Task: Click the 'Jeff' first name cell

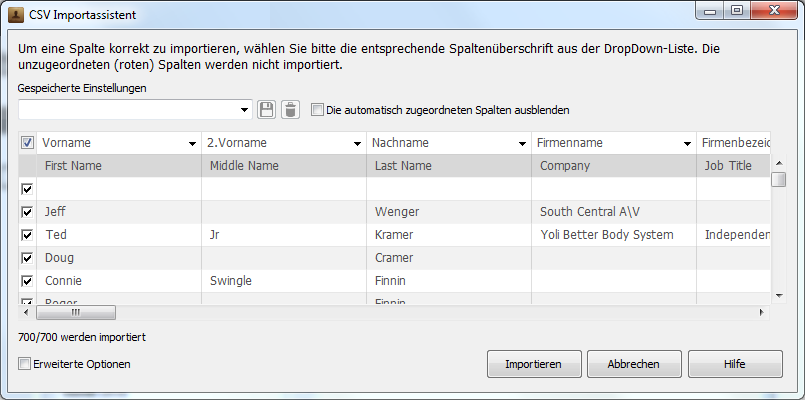Action: coord(119,212)
